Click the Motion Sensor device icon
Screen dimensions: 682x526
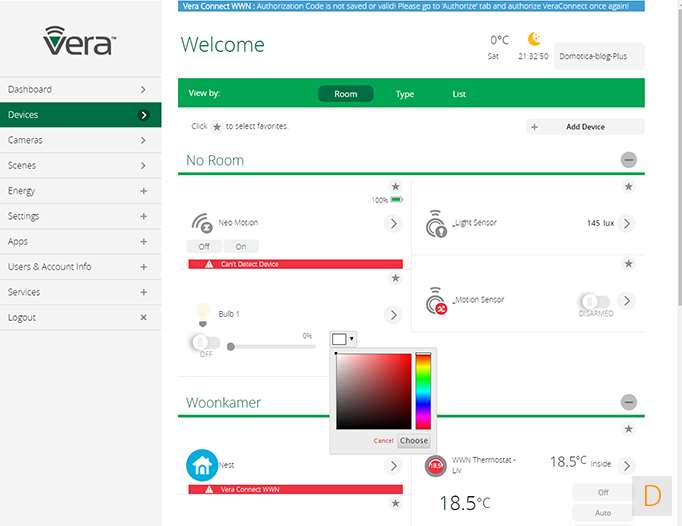tap(436, 301)
